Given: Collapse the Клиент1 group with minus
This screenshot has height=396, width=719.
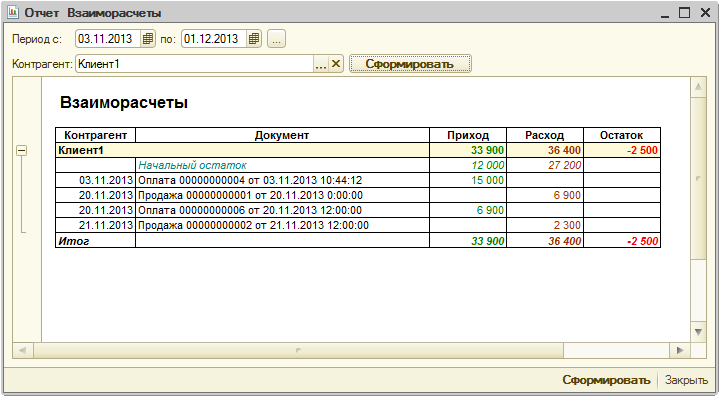Looking at the screenshot, I should coord(21,150).
